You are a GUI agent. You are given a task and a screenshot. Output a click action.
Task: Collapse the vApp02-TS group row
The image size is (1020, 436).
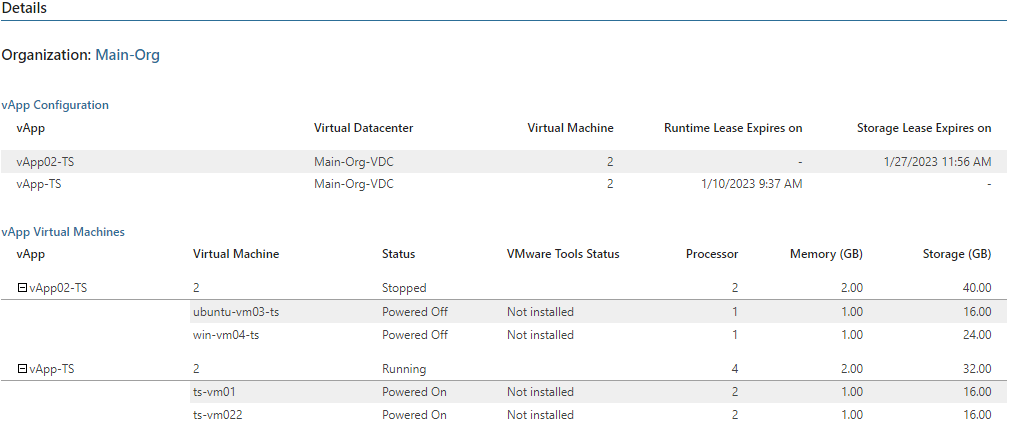click(x=22, y=288)
